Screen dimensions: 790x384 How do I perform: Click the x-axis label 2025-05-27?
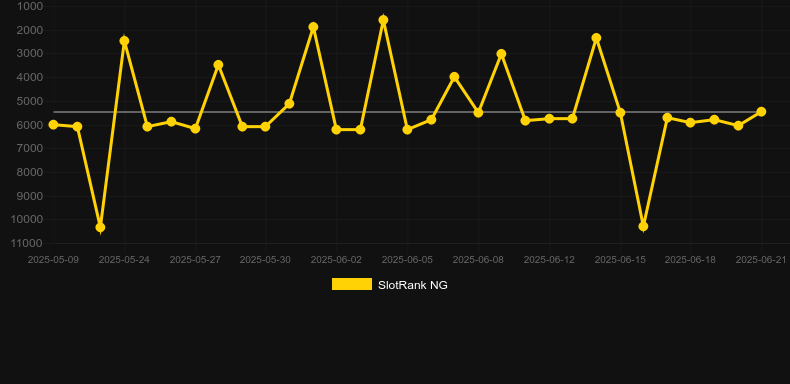195,260
